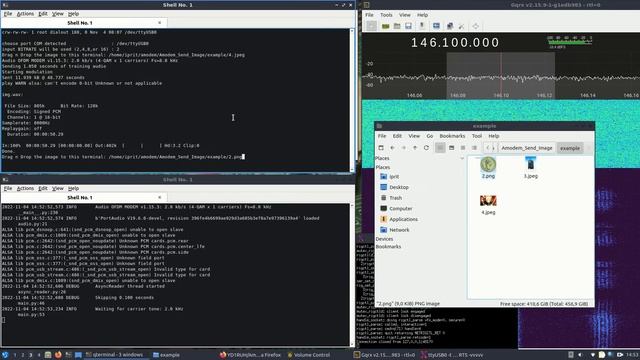Open file manager Go menu

[x=430, y=136]
